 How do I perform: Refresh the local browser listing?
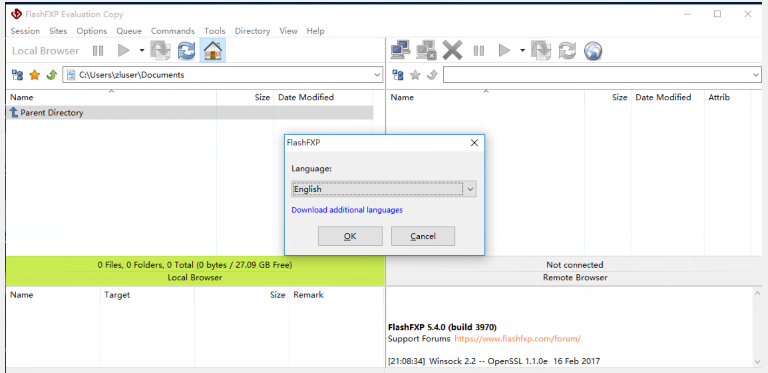(187, 50)
